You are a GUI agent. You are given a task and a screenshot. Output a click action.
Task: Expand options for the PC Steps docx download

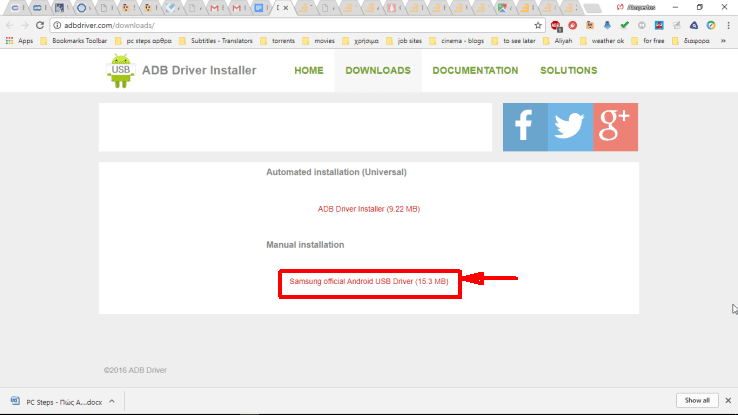click(112, 401)
